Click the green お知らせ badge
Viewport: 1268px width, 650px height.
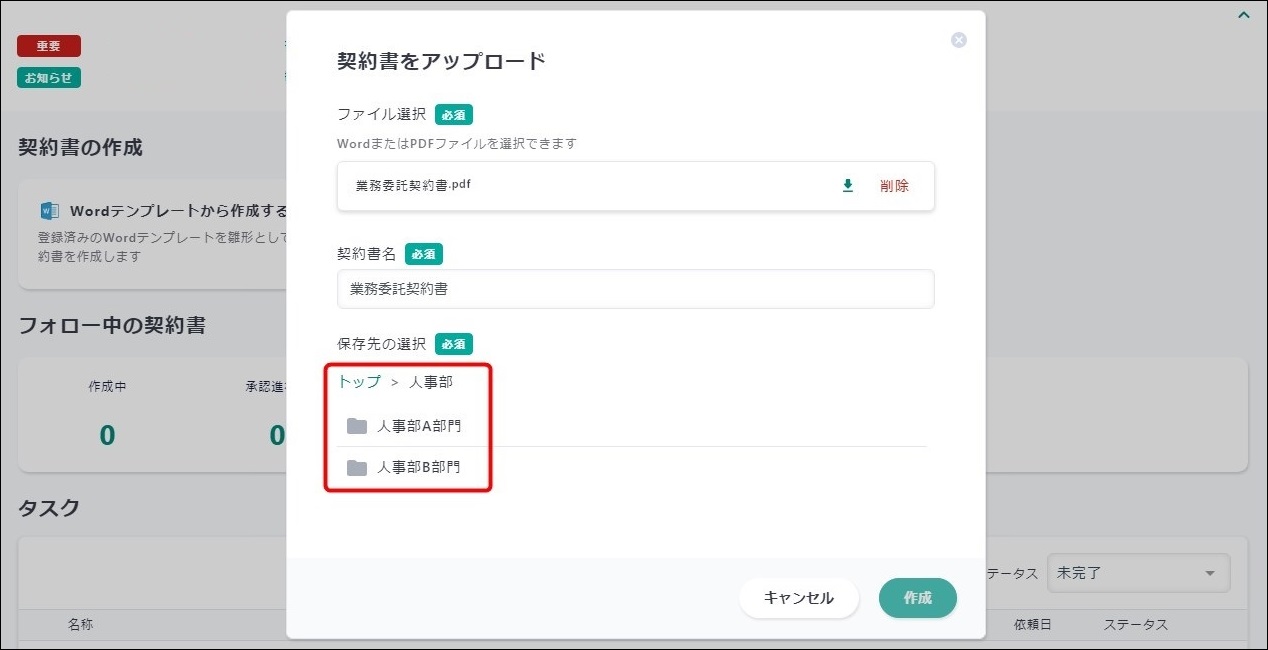pos(49,78)
